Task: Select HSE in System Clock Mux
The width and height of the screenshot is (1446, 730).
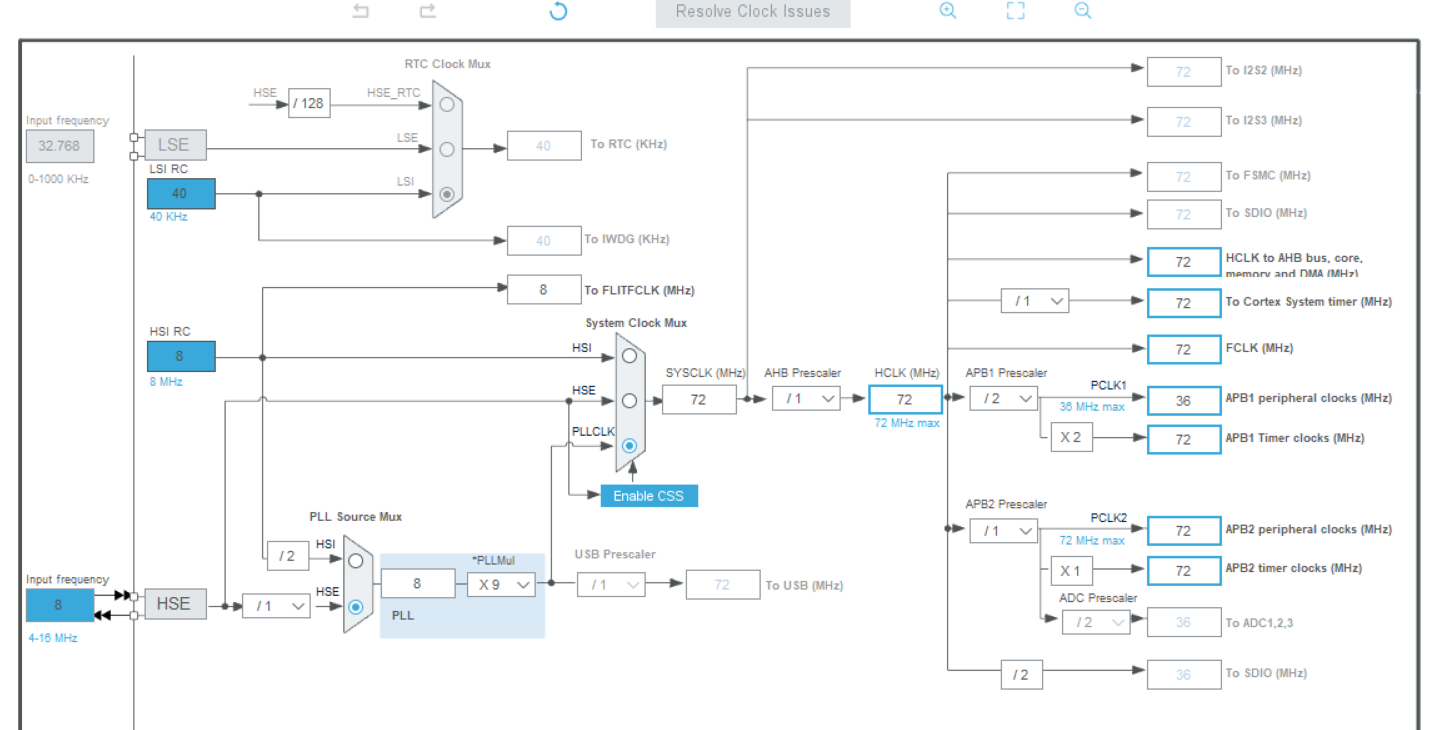Action: [629, 400]
